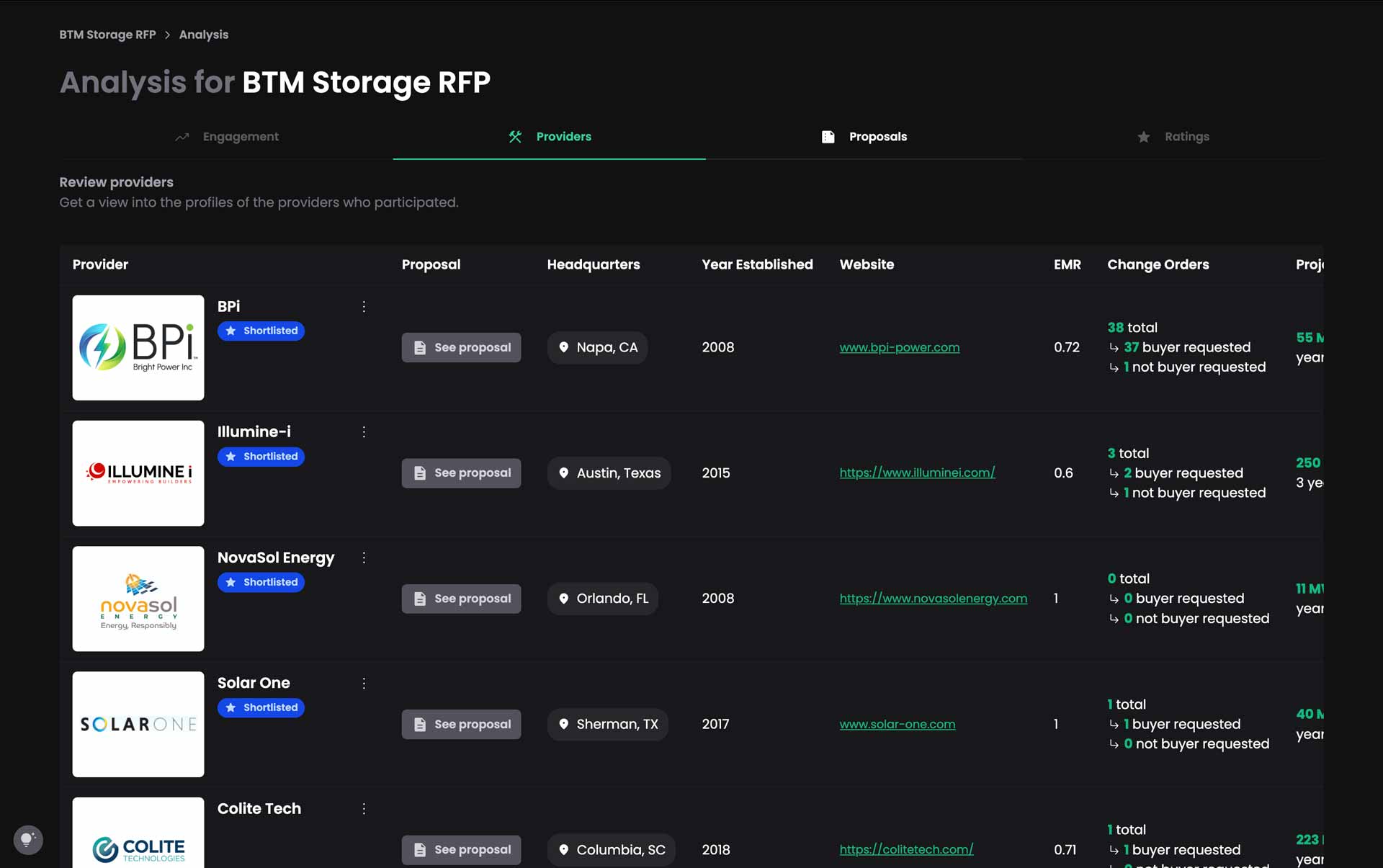This screenshot has height=868, width=1383.
Task: Open the three-dot menu for Illumine-i
Action: pos(364,432)
